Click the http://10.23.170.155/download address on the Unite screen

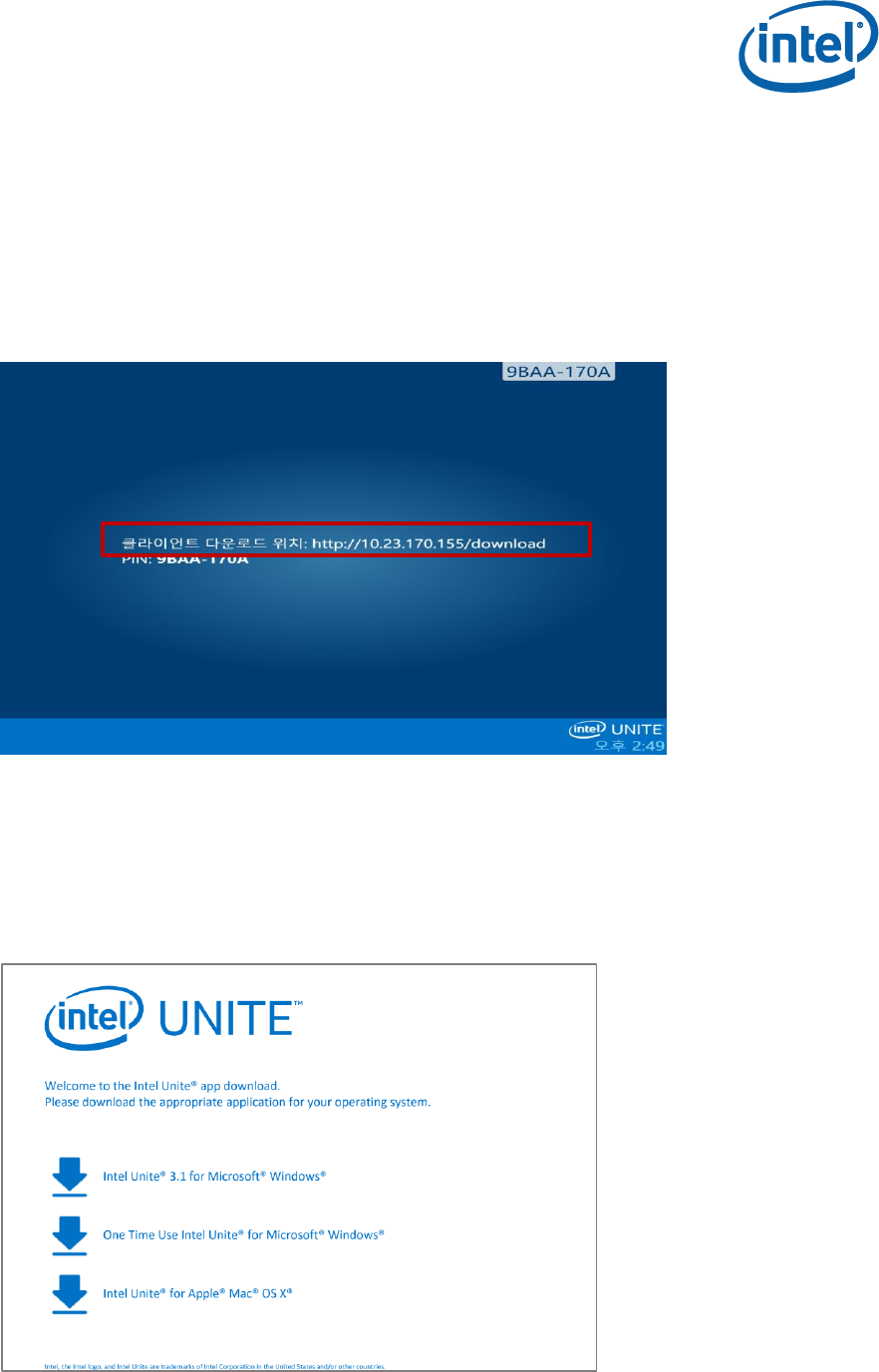coord(429,543)
